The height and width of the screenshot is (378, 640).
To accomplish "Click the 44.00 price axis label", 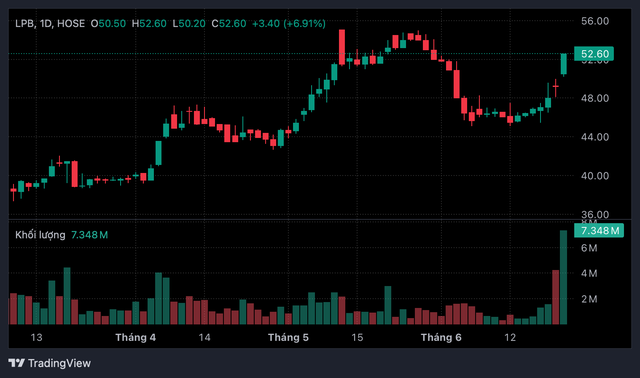I will 595,137.
